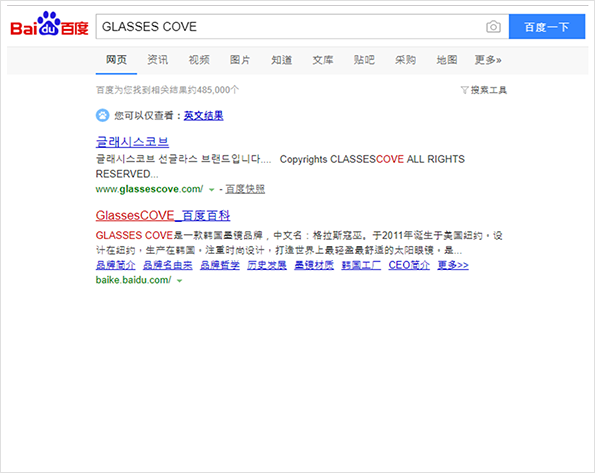
Task: Click the GLASSES COVE是一款 description snippet
Action: pos(299,243)
